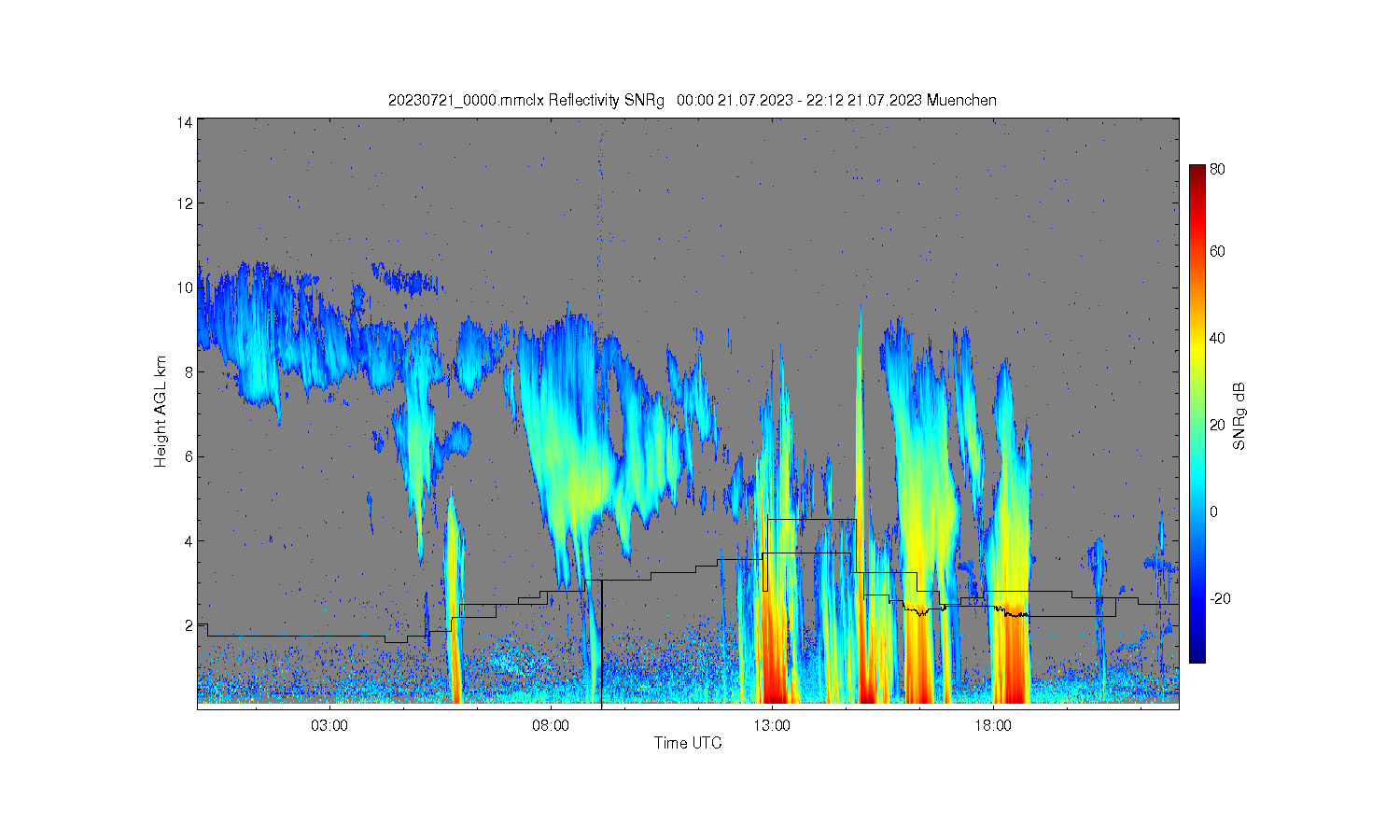Click the 4 km height tick label
This screenshot has height=840, width=1400.
point(189,540)
